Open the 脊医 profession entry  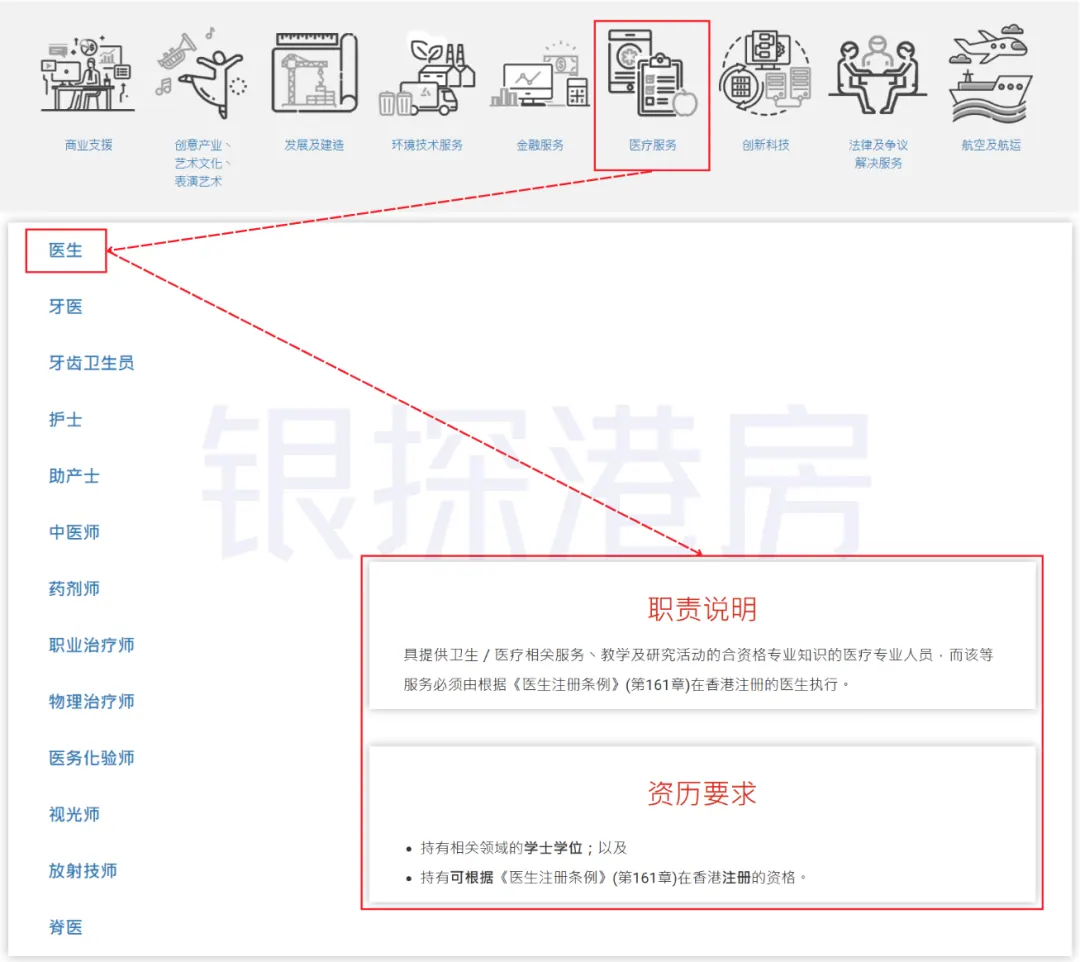[x=65, y=928]
